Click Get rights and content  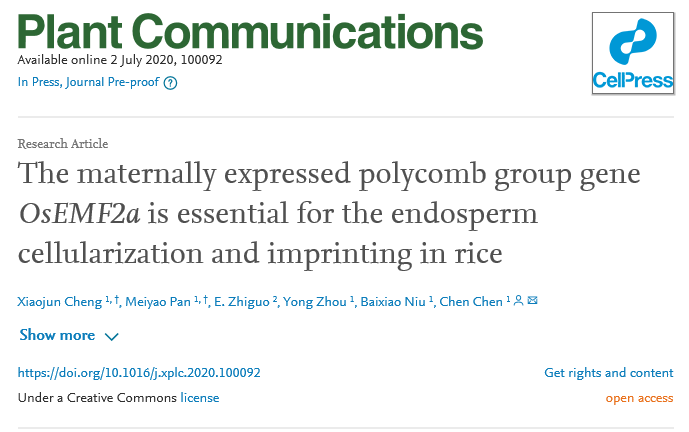click(x=608, y=373)
